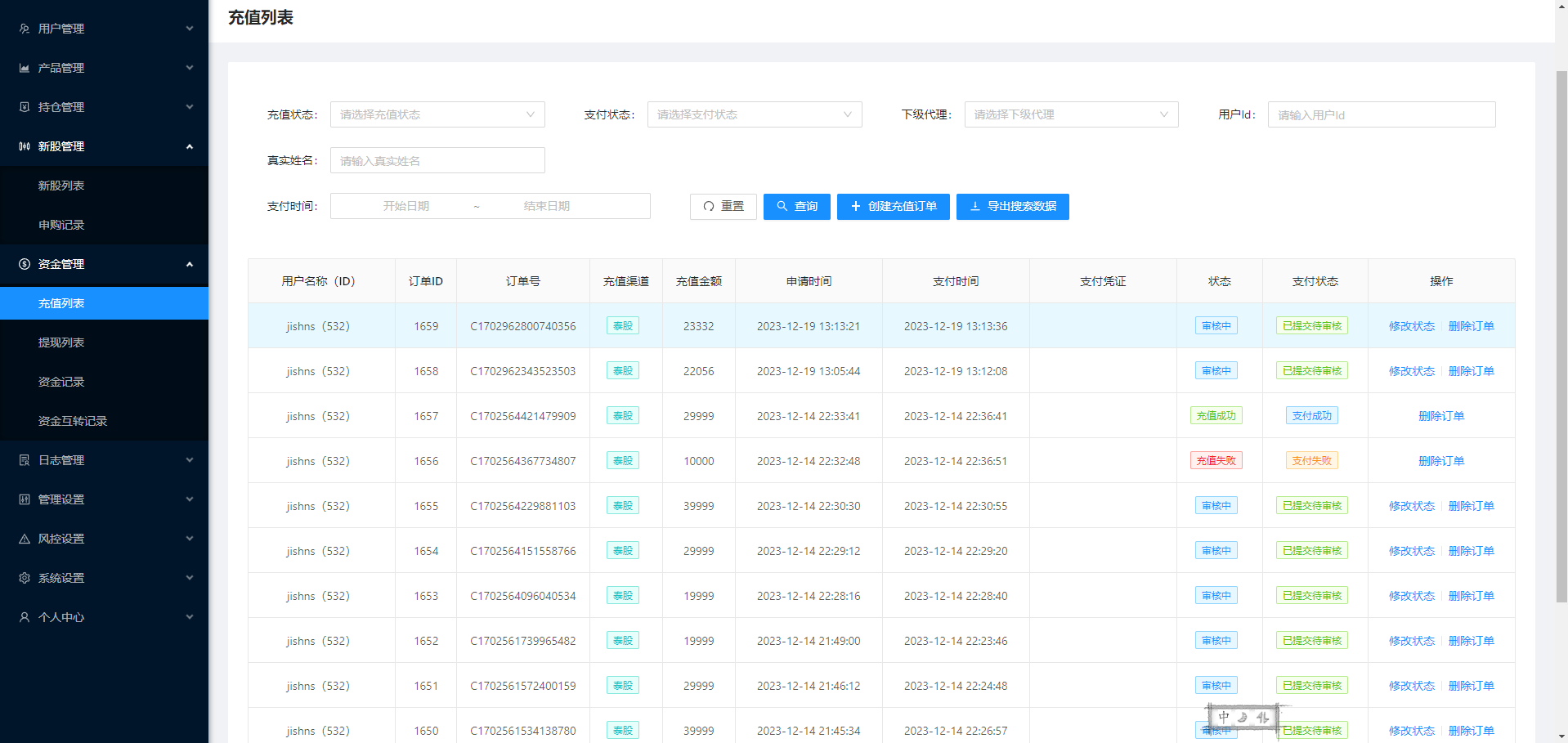1568x743 pixels.
Task: Click the create recharge order button
Action: [x=893, y=207]
